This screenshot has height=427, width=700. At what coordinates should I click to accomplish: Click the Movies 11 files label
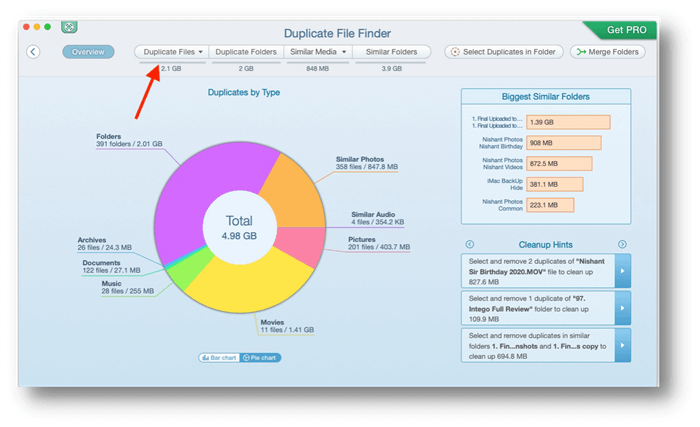[x=287, y=326]
